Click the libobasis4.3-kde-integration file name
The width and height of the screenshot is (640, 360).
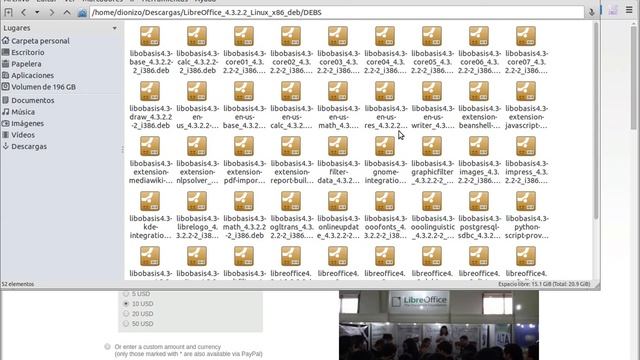pyautogui.click(x=150, y=227)
